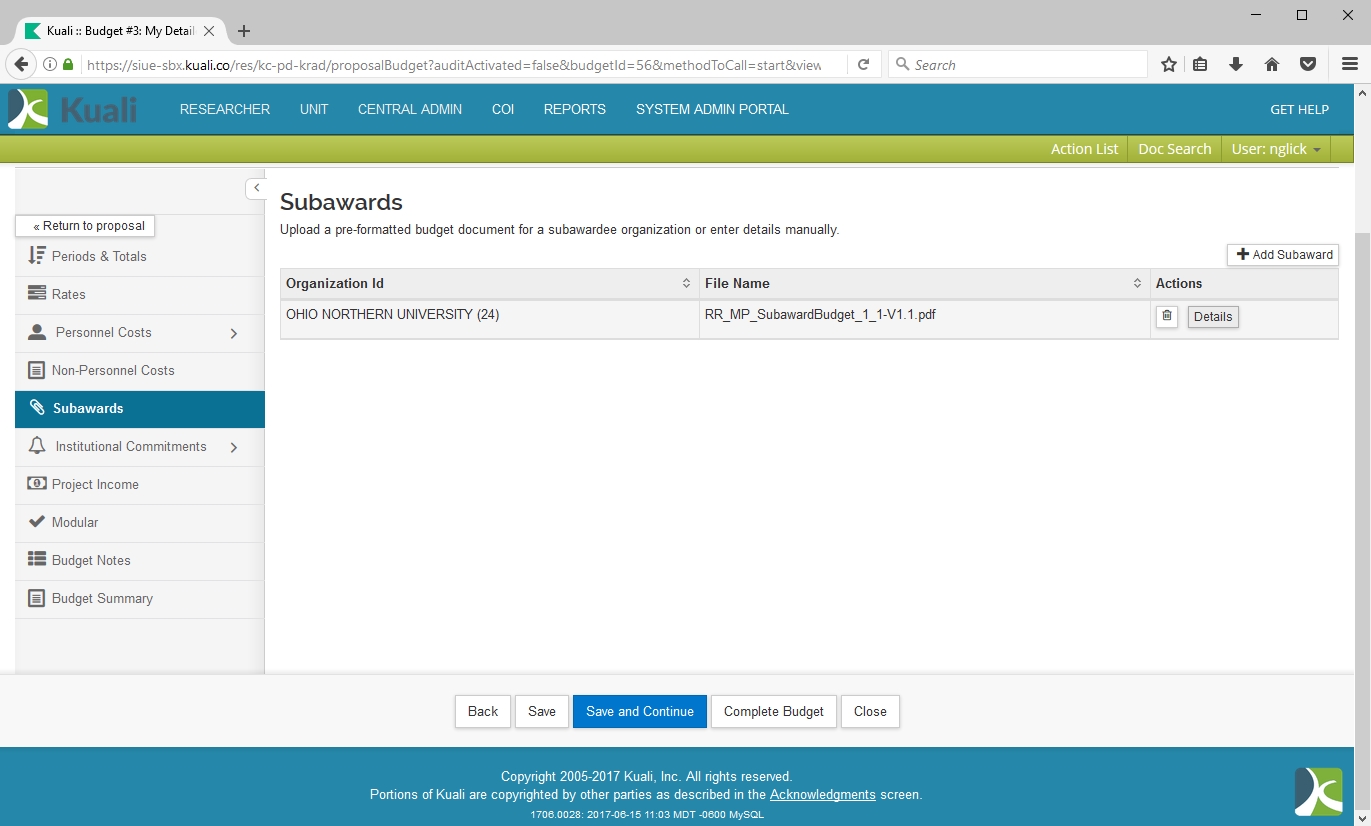Click the Kuali logo in header
Image resolution: width=1371 pixels, height=826 pixels.
pos(73,110)
